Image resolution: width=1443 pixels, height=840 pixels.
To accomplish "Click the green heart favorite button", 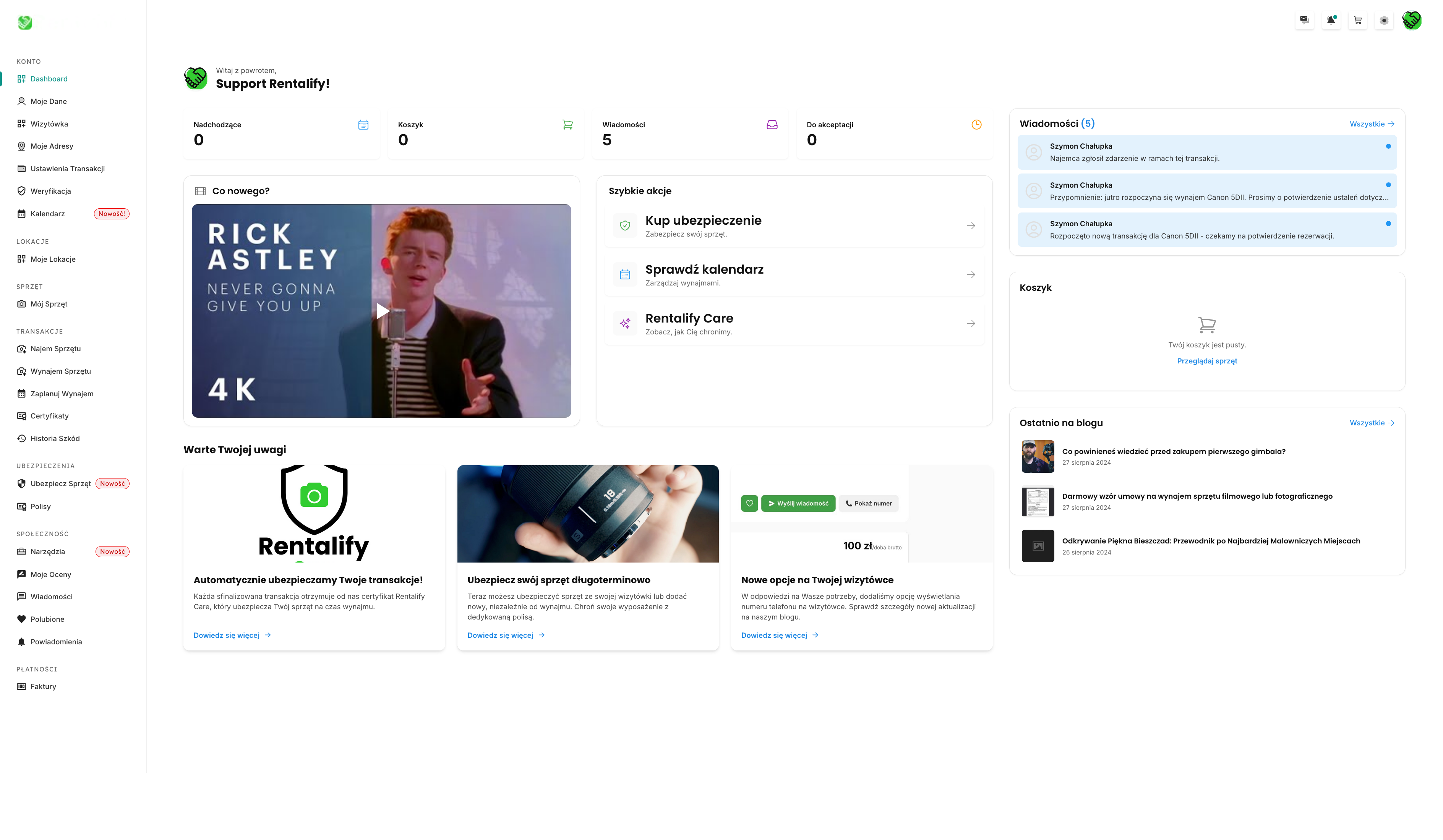I will [749, 503].
